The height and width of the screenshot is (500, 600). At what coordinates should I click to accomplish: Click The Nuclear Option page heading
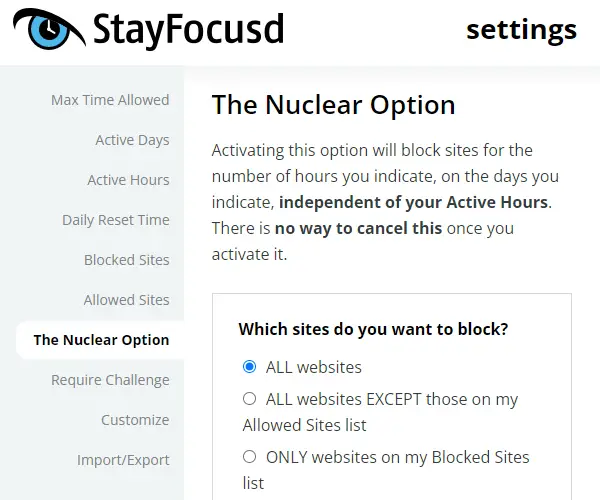click(x=334, y=105)
